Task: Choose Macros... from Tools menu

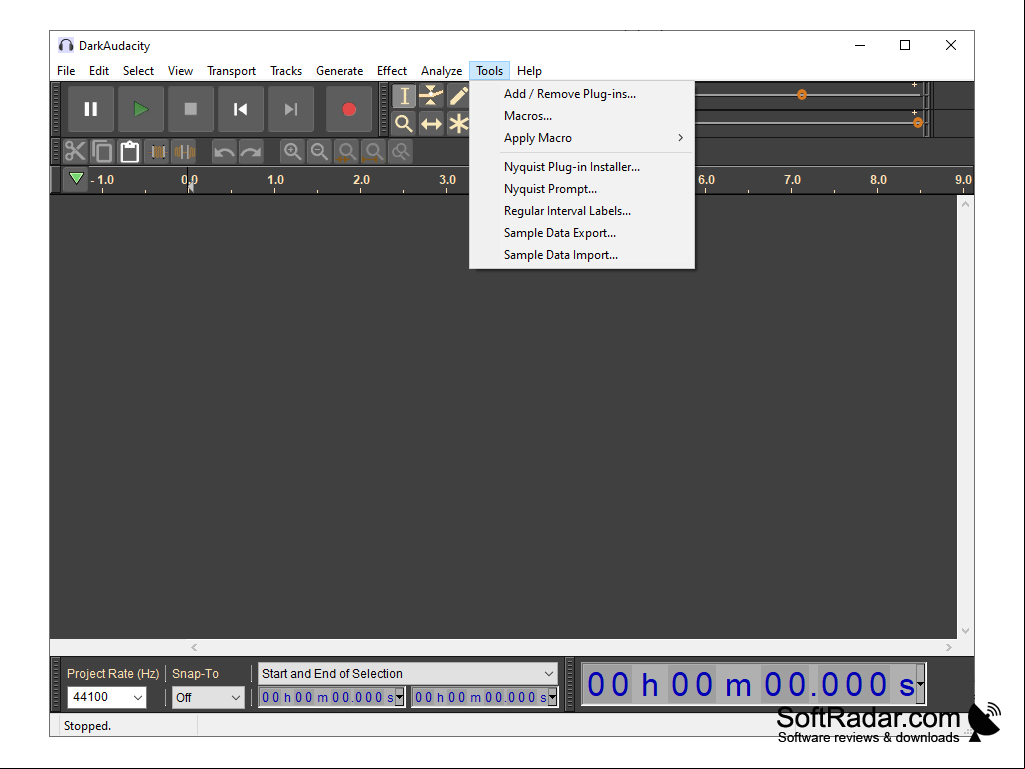Action: 582,116
